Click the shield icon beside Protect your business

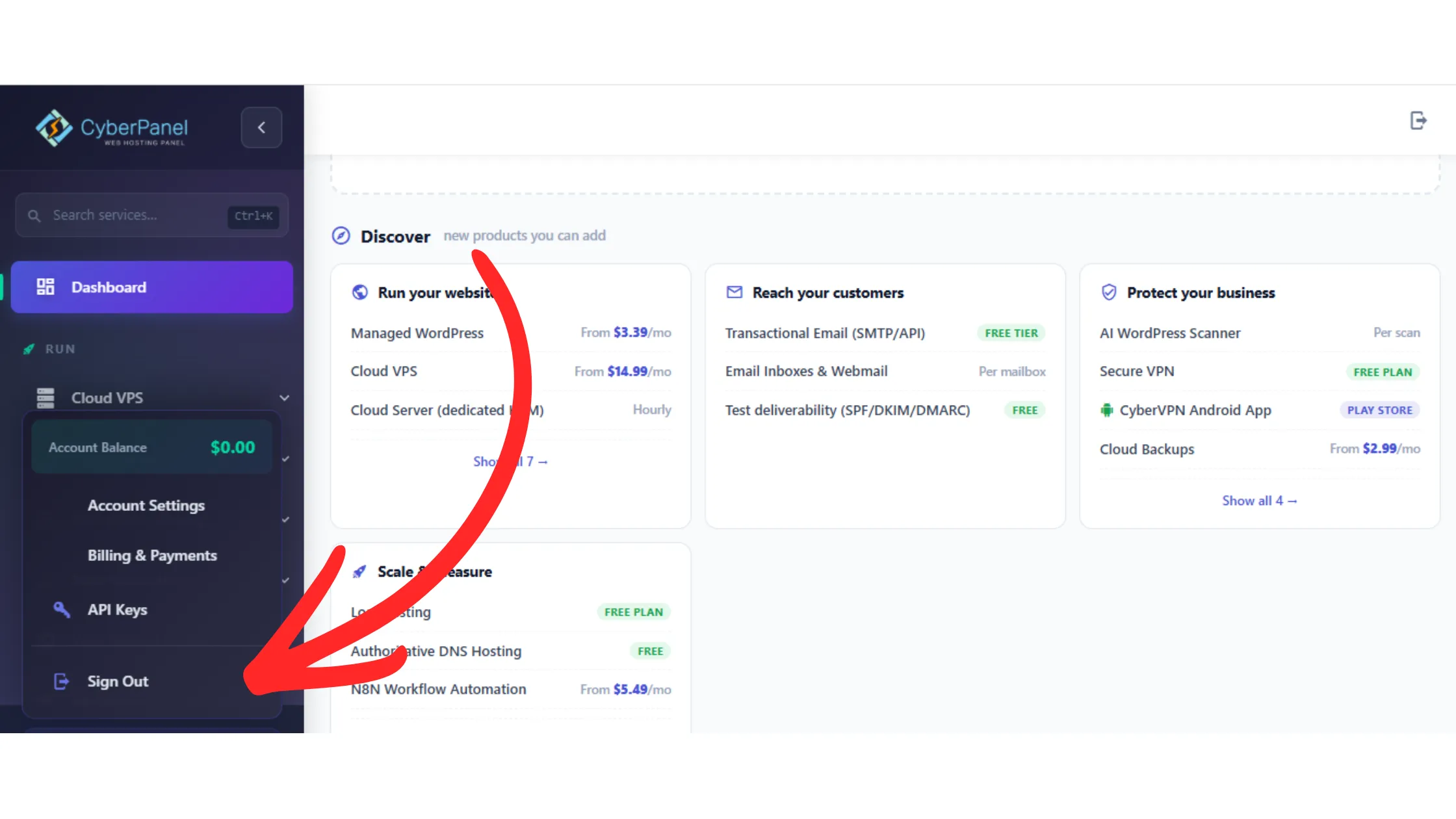click(1109, 292)
